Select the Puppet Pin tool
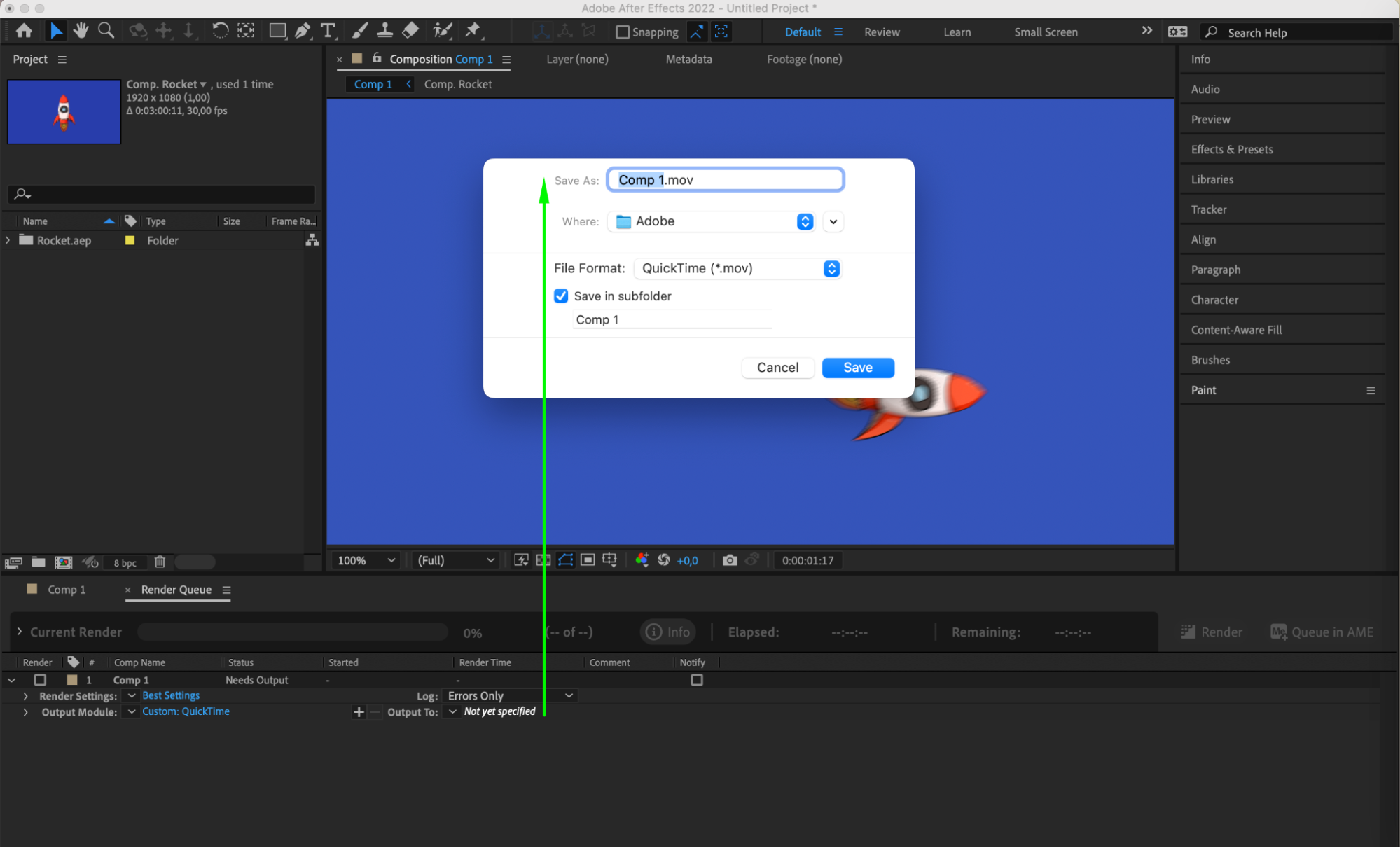The image size is (1400, 848). point(473,30)
